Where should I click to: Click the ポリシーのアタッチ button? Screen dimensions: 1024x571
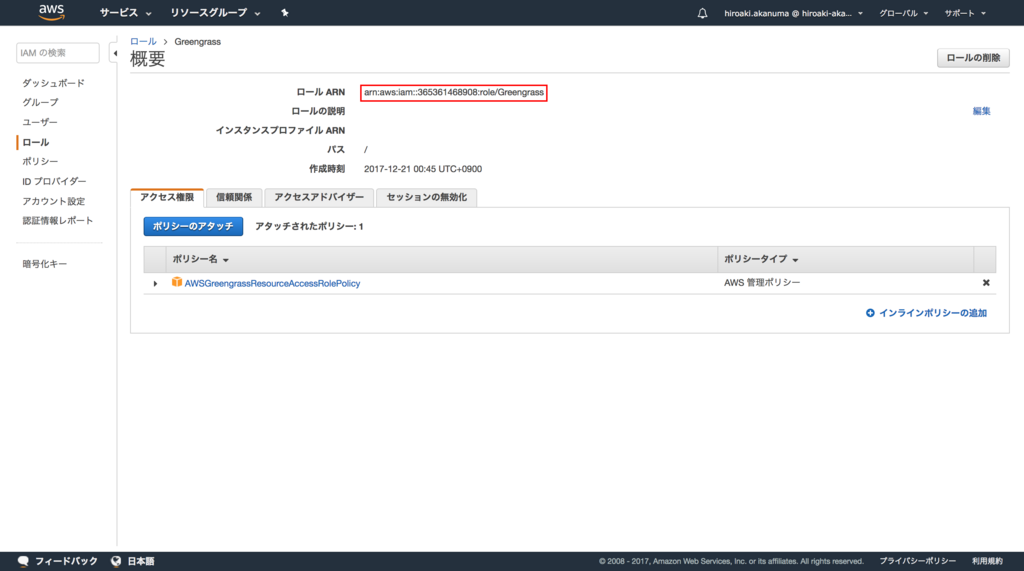click(x=193, y=226)
